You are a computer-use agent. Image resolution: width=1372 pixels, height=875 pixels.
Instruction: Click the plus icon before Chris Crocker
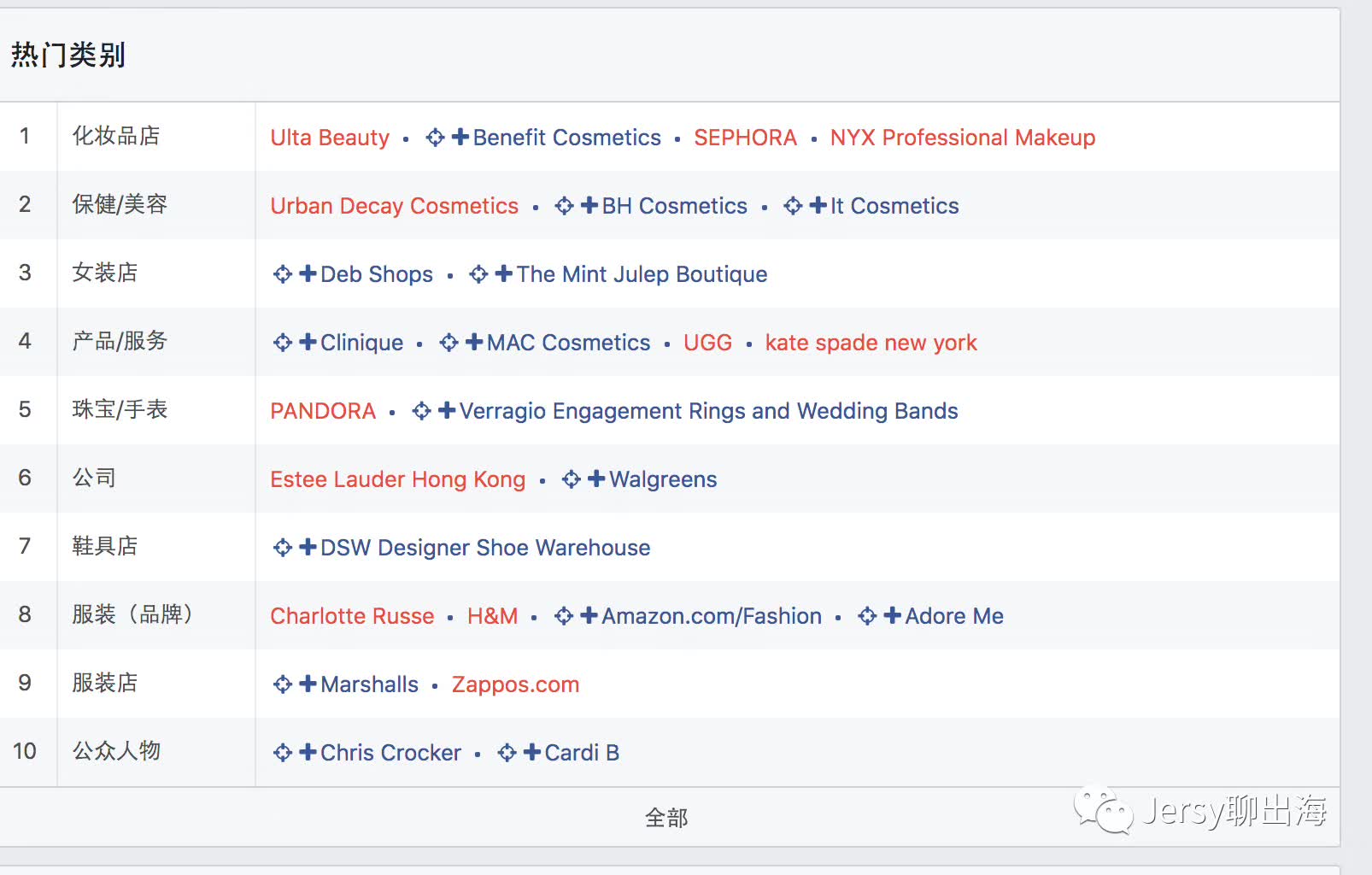308,752
